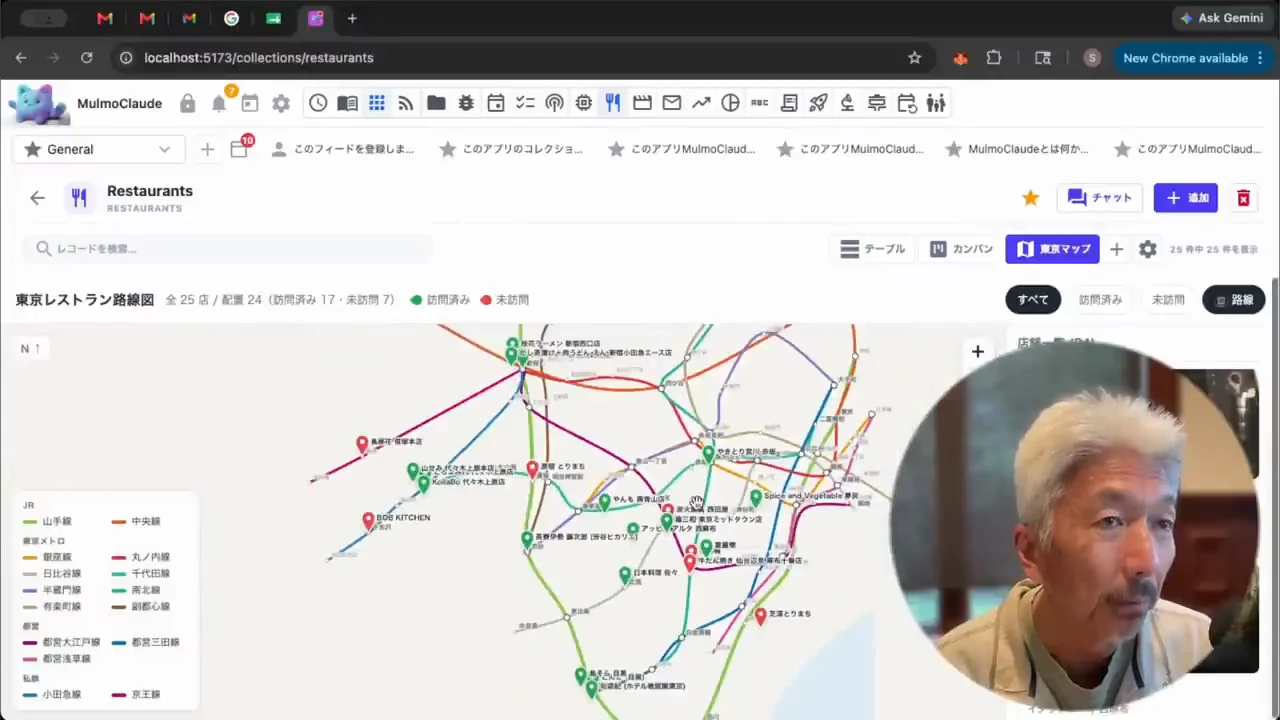Open このフィードを登録しま... shortcut
Image resolution: width=1280 pixels, height=720 pixels.
tap(343, 149)
